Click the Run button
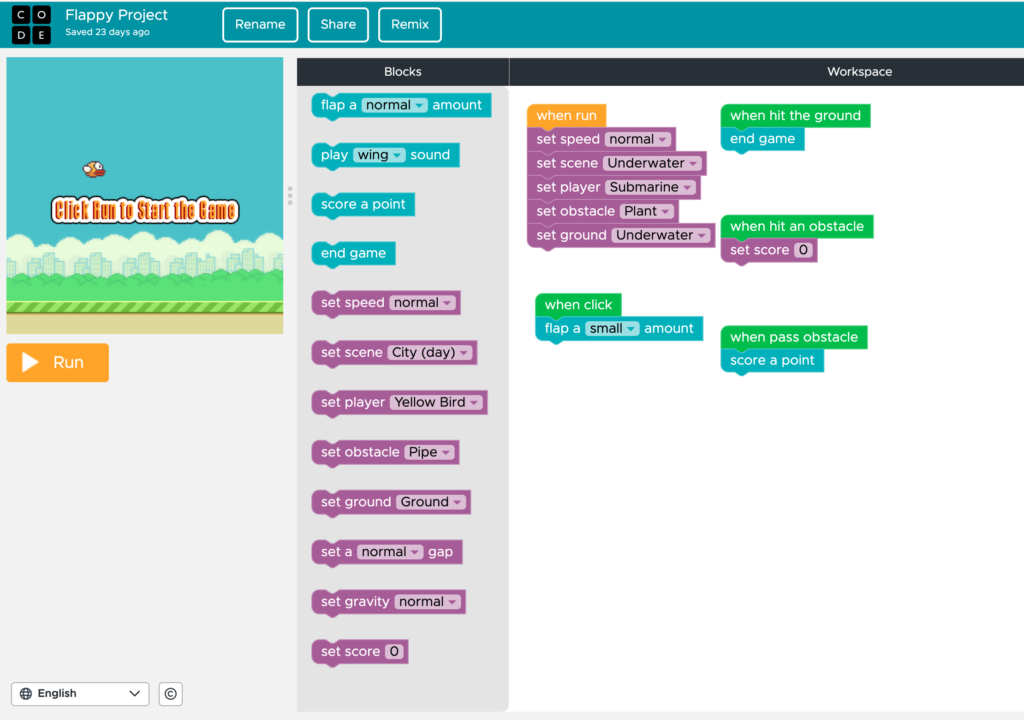The width and height of the screenshot is (1024, 720). [x=57, y=362]
